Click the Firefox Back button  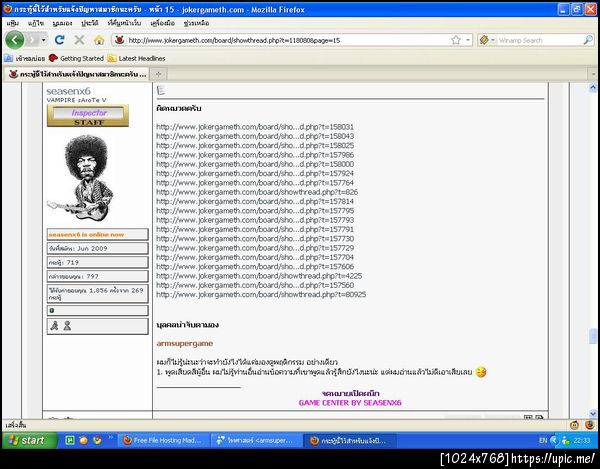(x=15, y=39)
